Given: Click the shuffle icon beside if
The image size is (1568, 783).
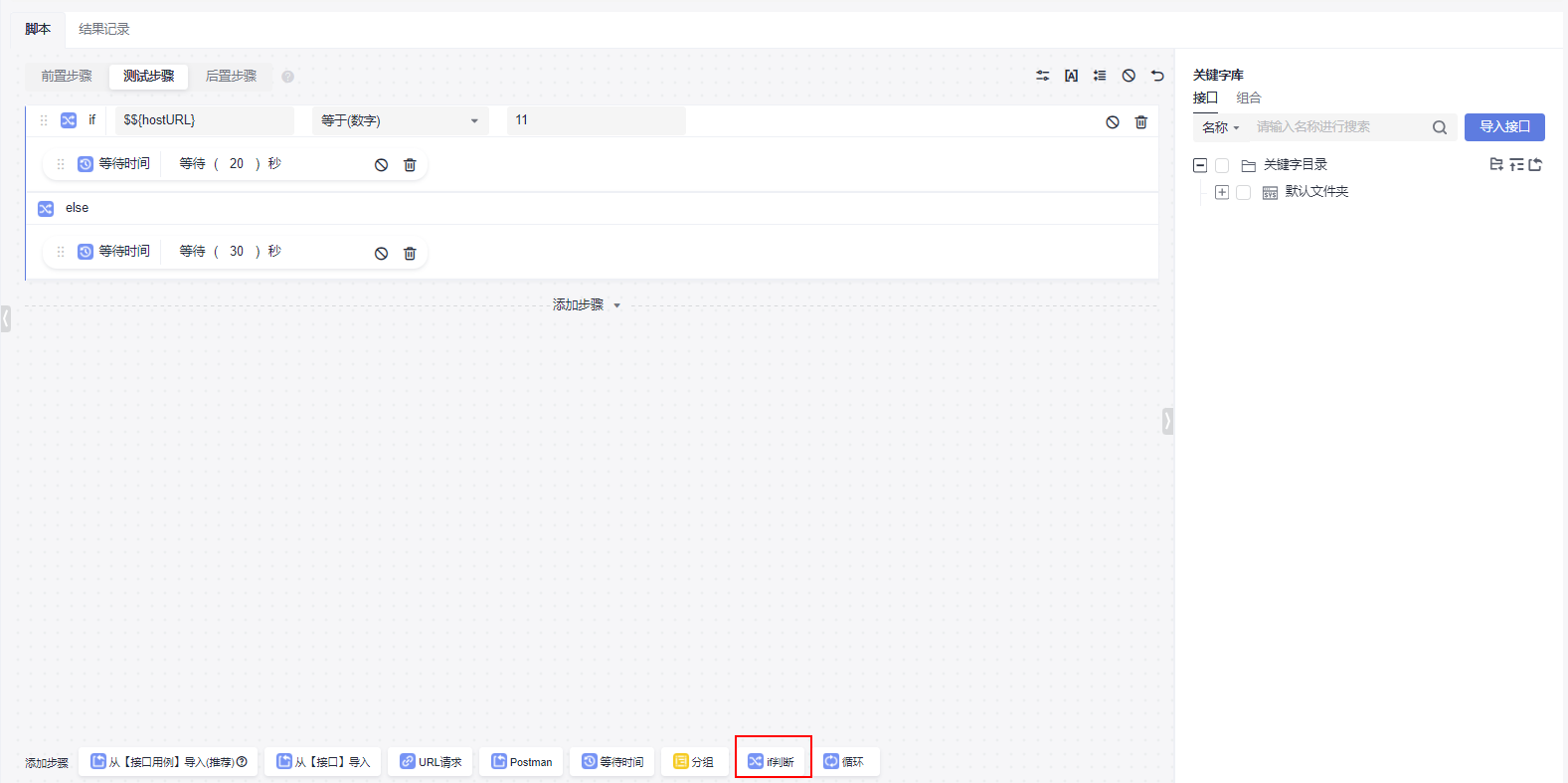Looking at the screenshot, I should (x=69, y=120).
